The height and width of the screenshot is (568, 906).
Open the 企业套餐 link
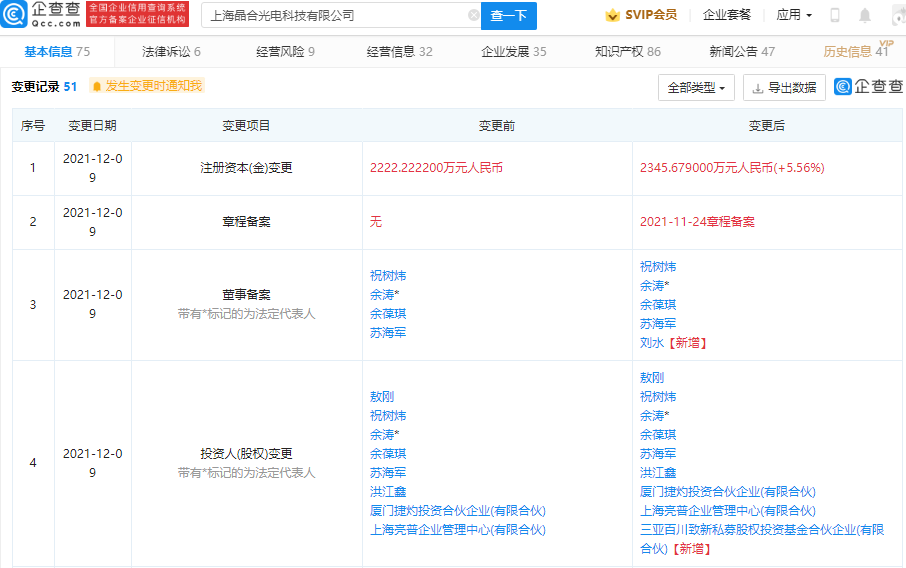pos(727,16)
